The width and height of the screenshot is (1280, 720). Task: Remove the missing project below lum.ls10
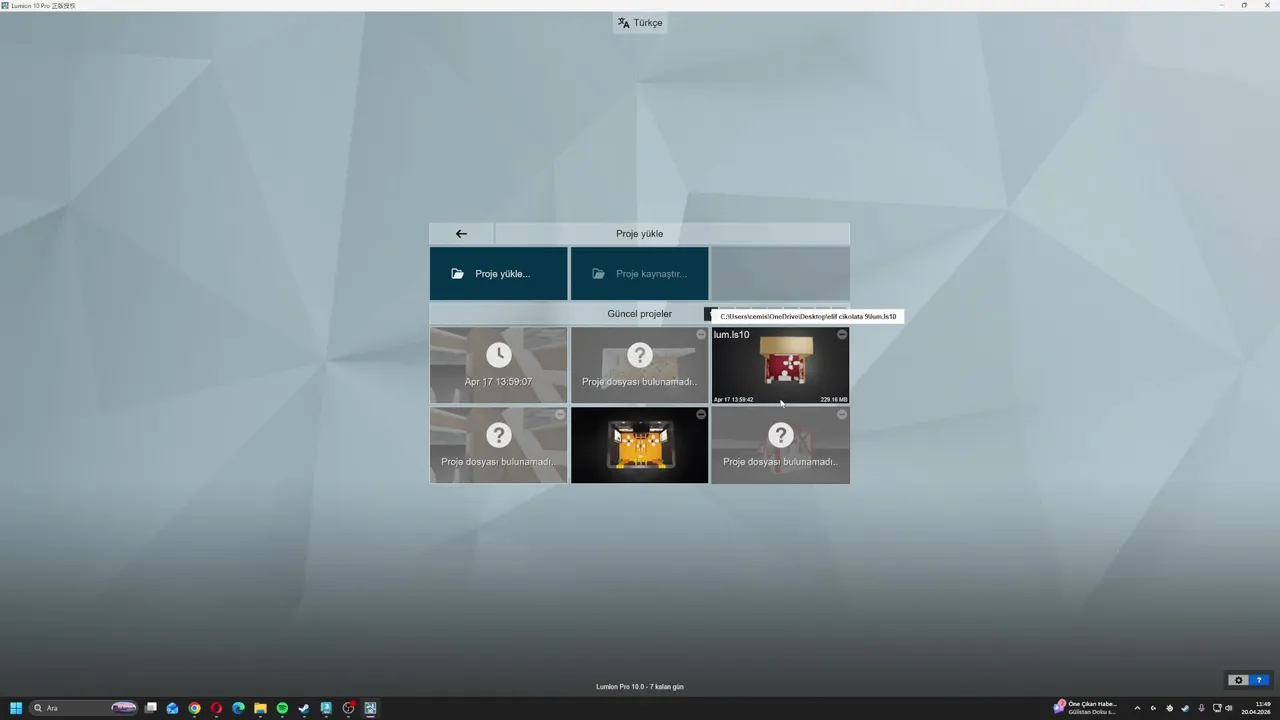tap(842, 414)
